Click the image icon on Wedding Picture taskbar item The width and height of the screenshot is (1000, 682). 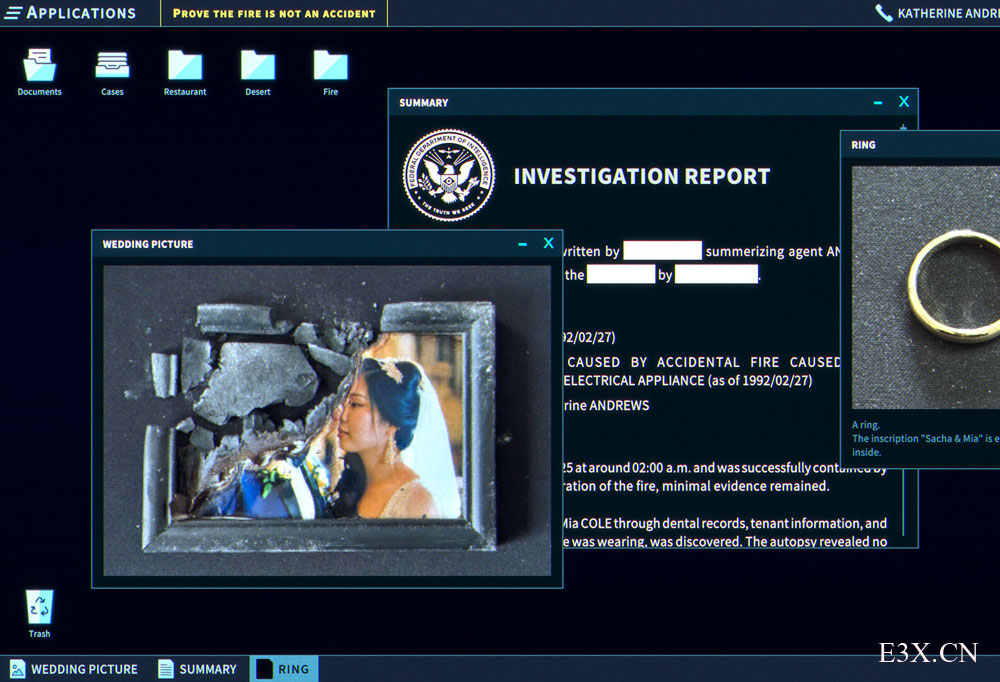18,669
